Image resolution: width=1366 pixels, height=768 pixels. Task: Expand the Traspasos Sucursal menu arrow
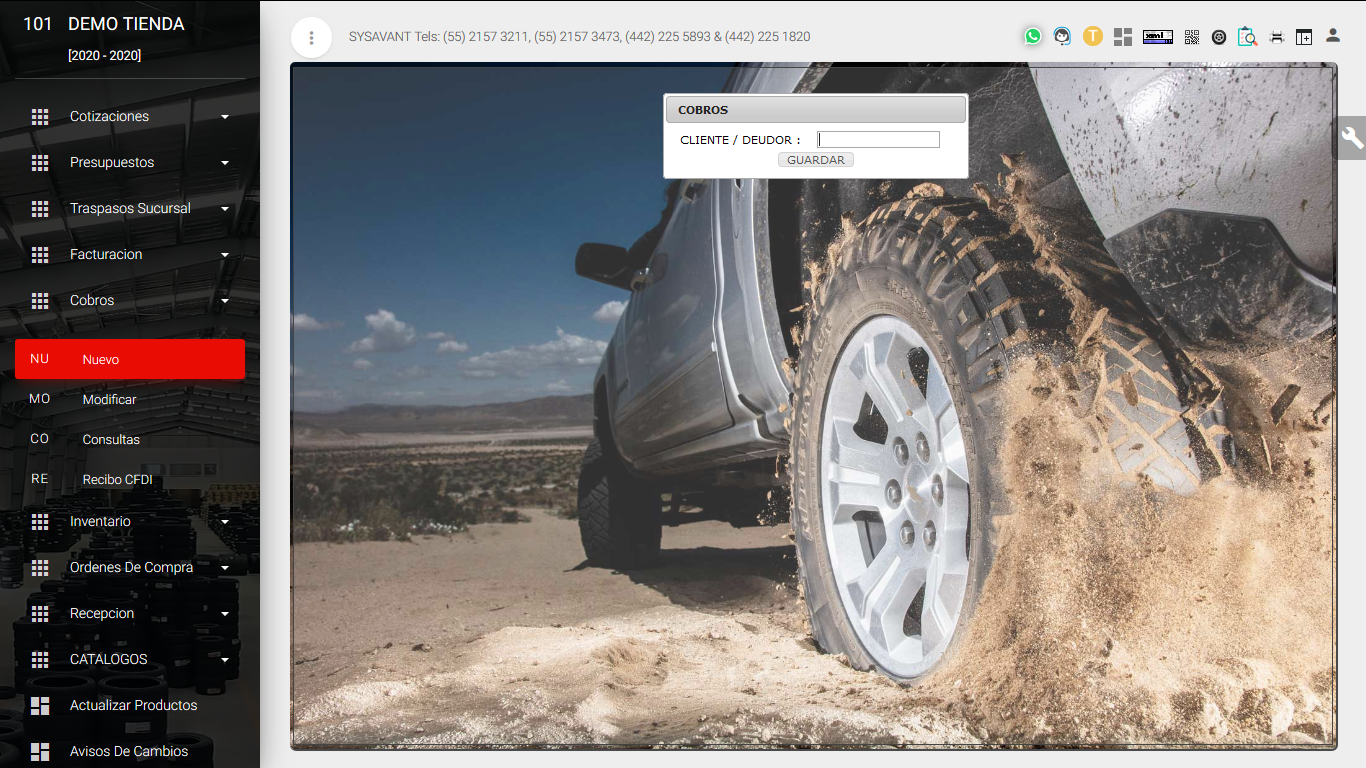click(225, 209)
